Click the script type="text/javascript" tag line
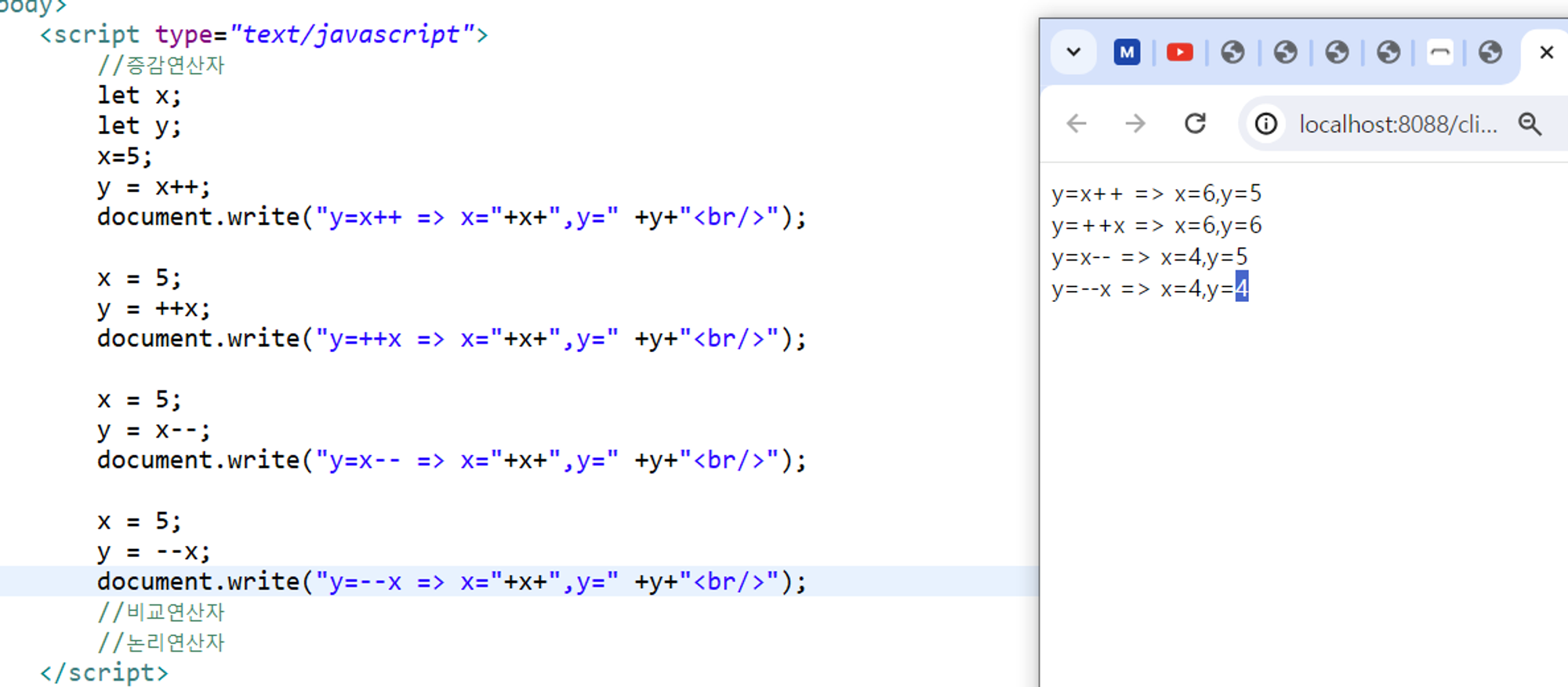 coord(264,35)
